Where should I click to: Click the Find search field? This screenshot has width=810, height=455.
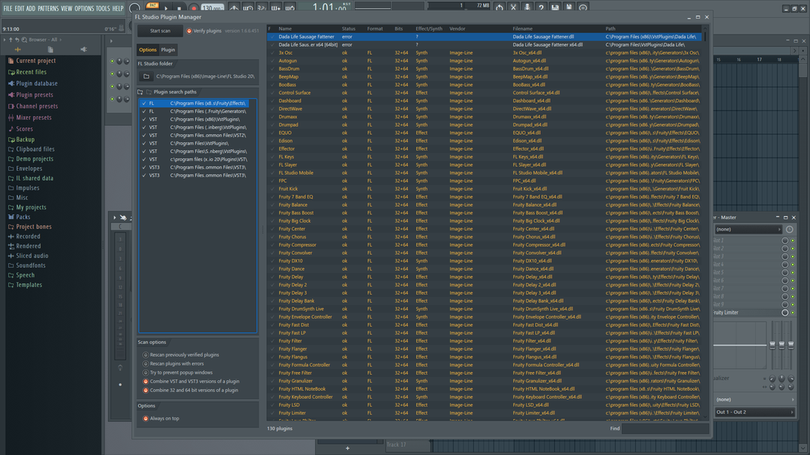point(665,428)
